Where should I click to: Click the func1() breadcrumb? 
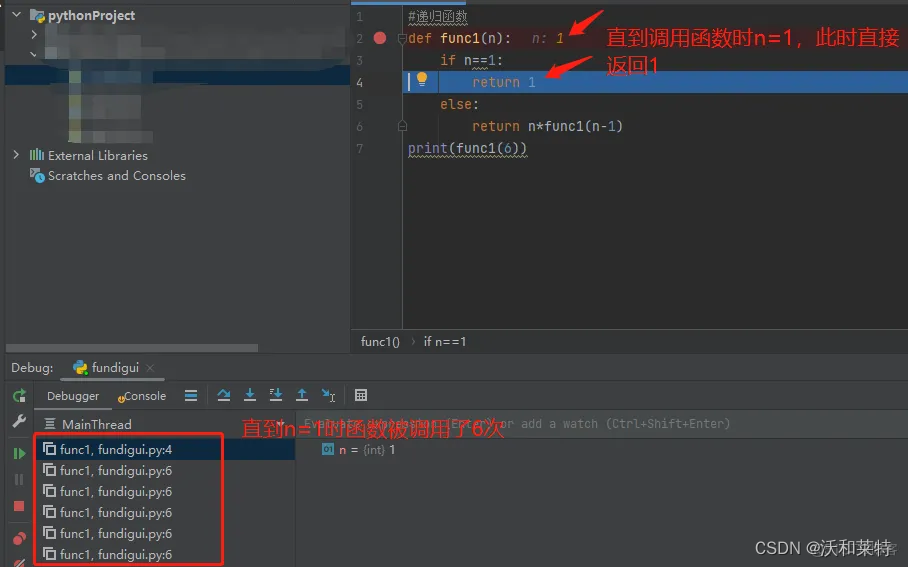(380, 342)
